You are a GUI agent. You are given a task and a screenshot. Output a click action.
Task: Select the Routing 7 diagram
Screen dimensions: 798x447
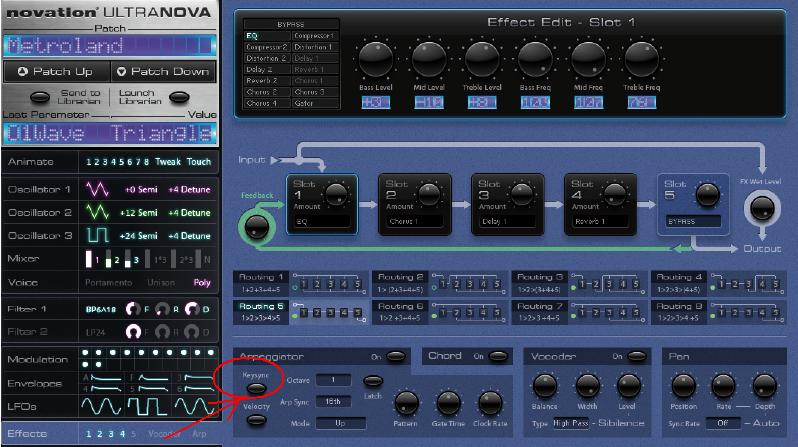pos(608,312)
